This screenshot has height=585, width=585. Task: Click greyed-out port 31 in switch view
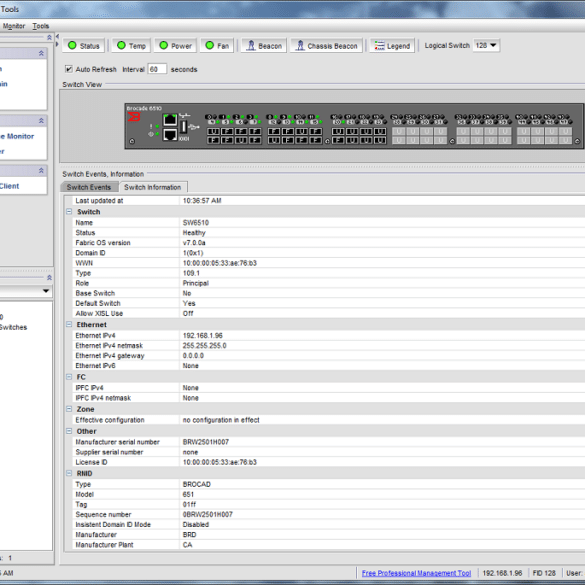pyautogui.click(x=441, y=140)
